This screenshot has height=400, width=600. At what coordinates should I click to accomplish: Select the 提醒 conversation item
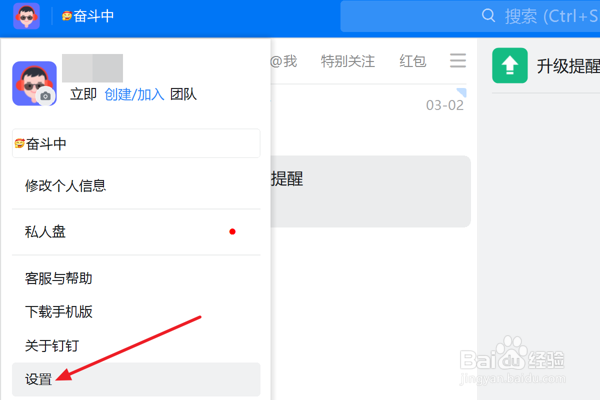[370, 191]
